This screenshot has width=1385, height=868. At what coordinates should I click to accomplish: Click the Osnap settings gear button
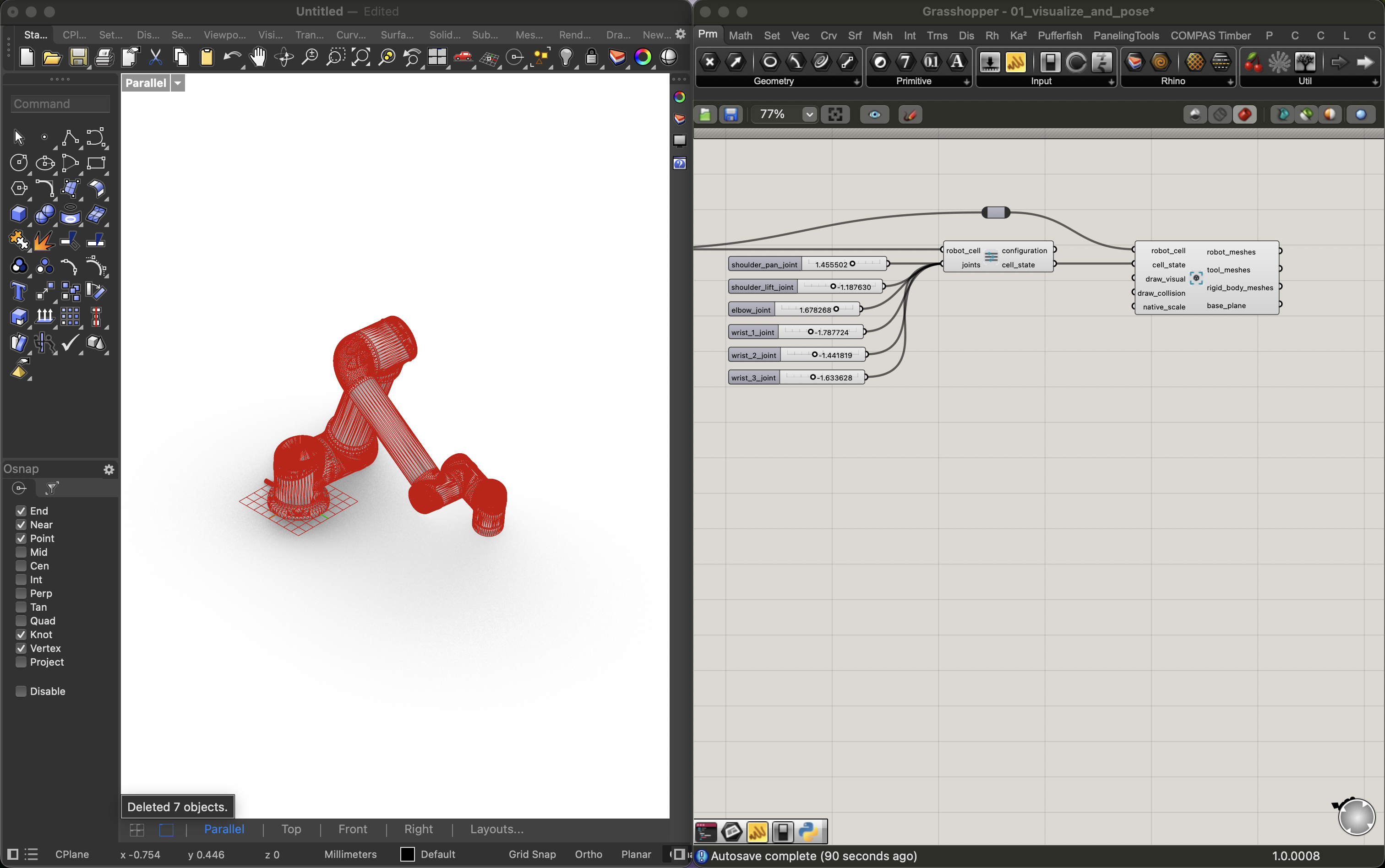point(109,470)
